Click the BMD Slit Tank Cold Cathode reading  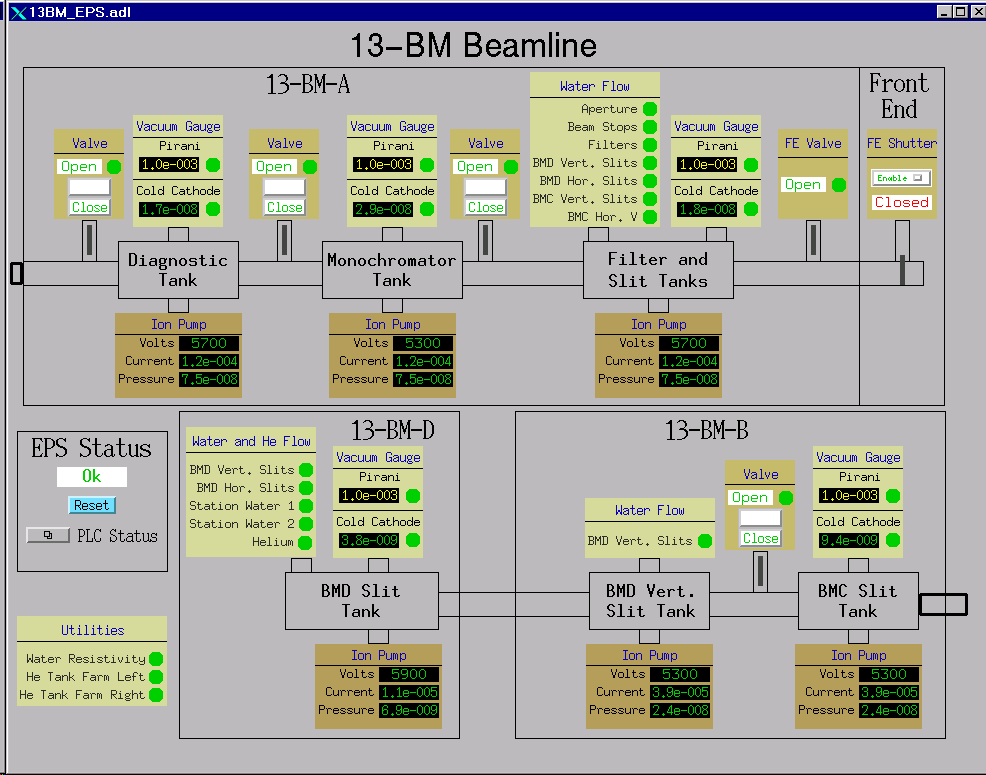pyautogui.click(x=366, y=541)
